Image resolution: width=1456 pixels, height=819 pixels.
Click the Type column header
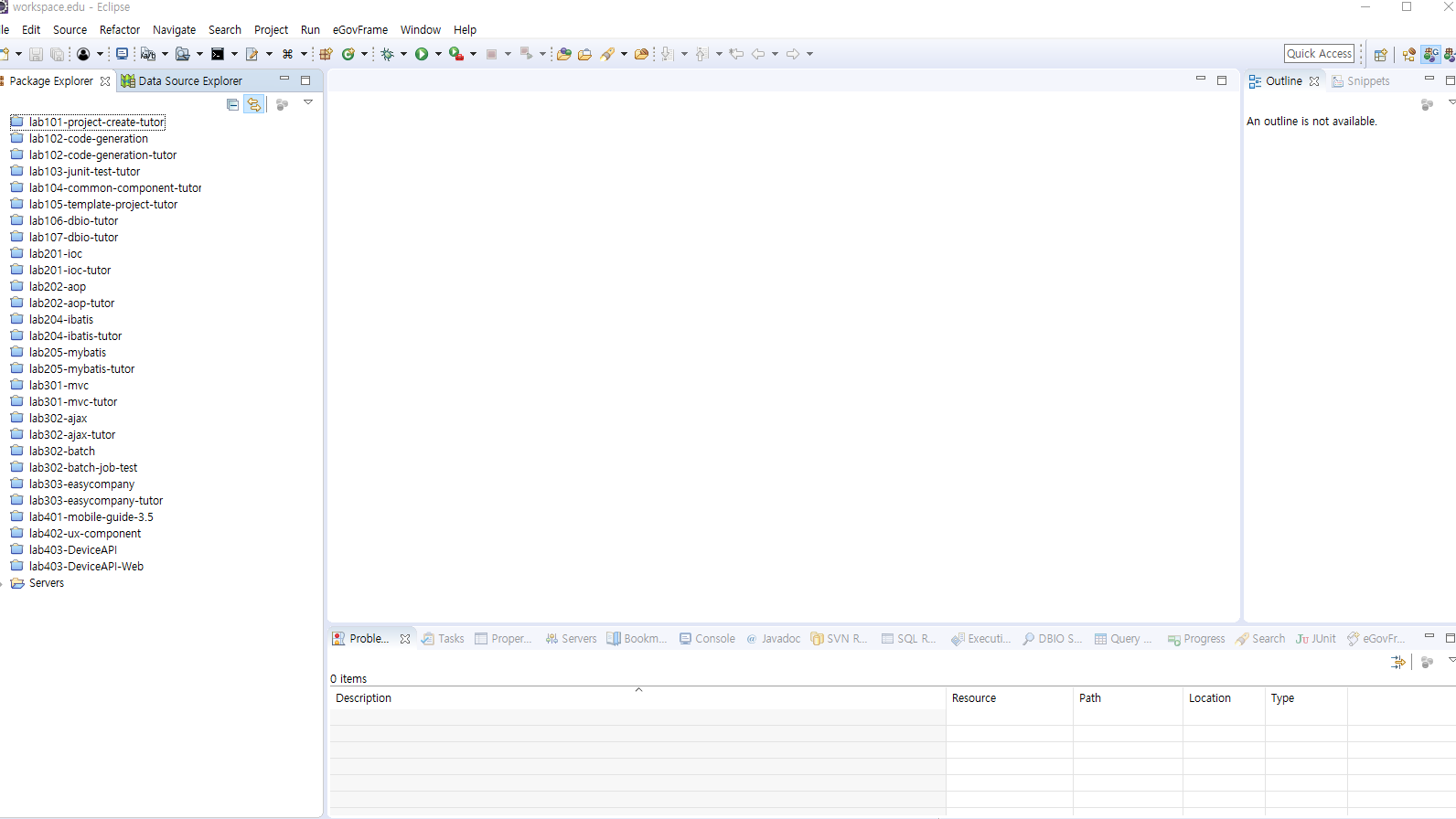pos(1306,698)
